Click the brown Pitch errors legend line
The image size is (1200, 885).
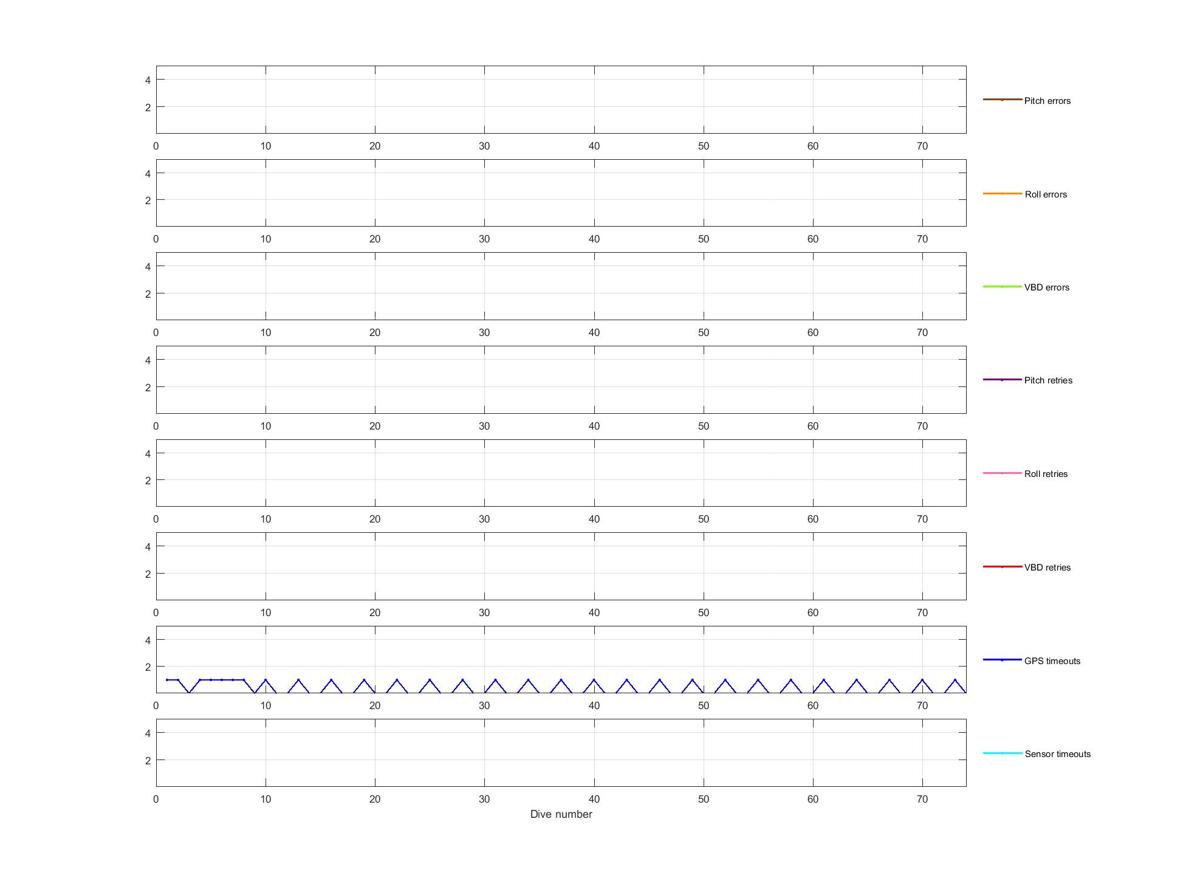point(1002,100)
